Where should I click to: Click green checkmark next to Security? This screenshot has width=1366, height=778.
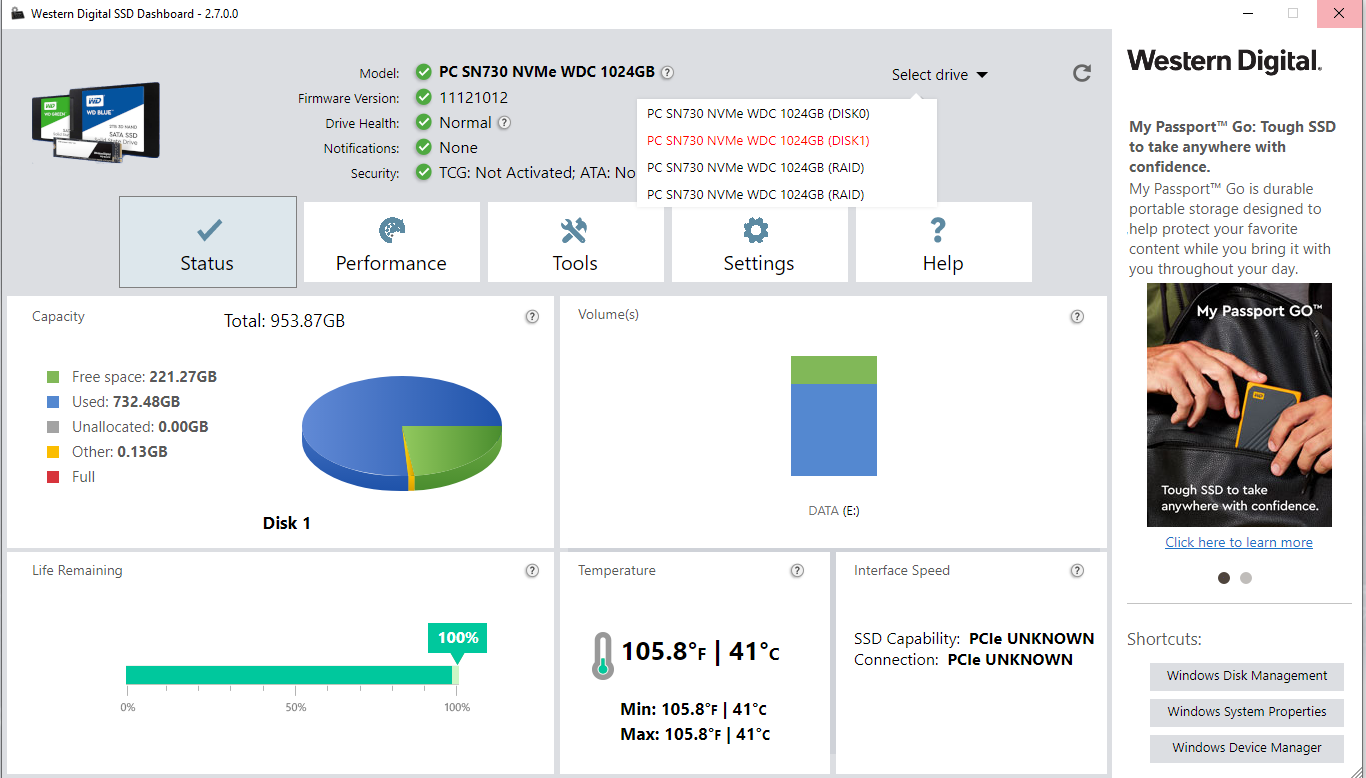(x=424, y=172)
